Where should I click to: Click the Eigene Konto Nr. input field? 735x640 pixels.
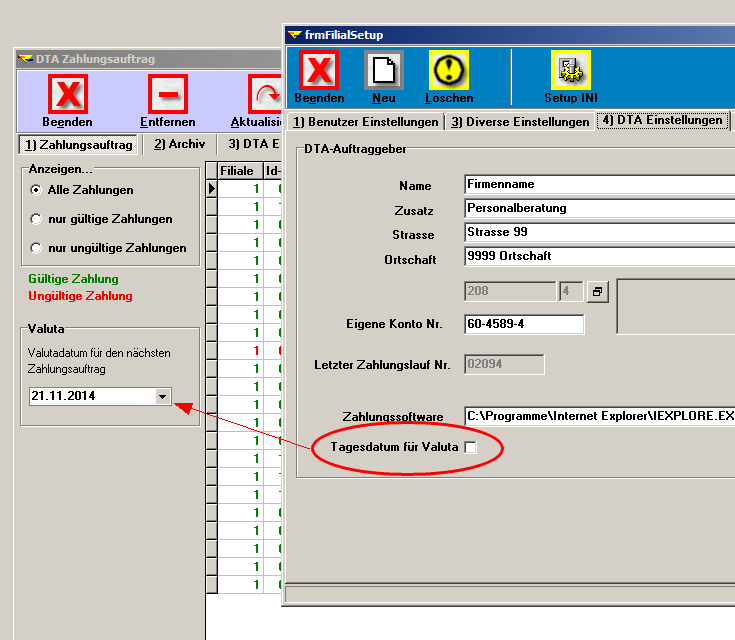tap(523, 324)
